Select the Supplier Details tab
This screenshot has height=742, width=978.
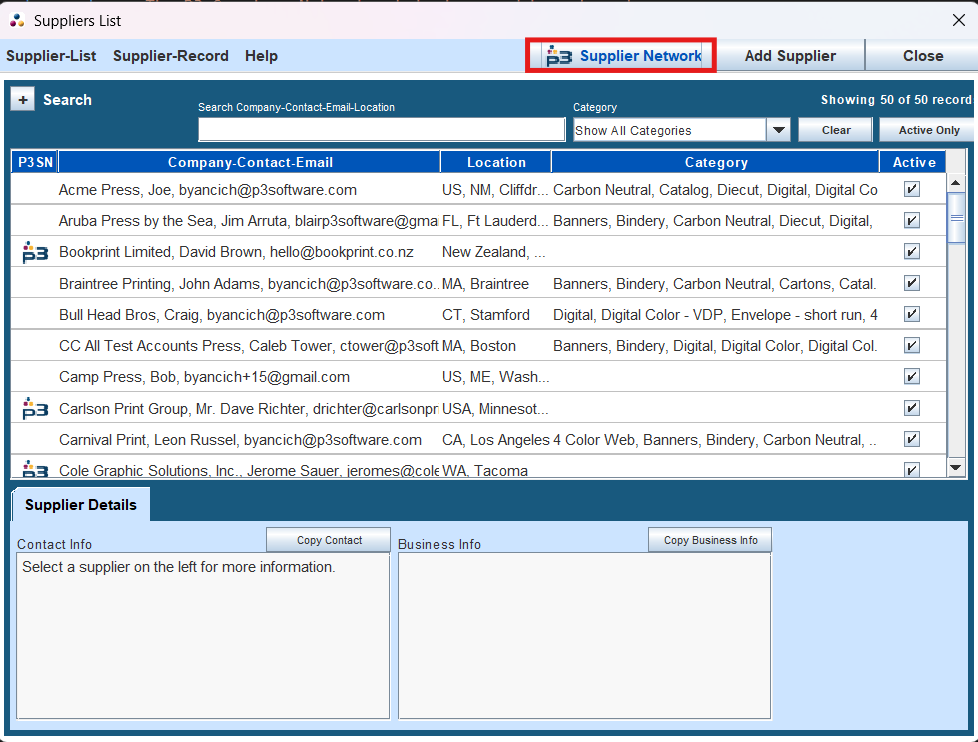tap(81, 505)
